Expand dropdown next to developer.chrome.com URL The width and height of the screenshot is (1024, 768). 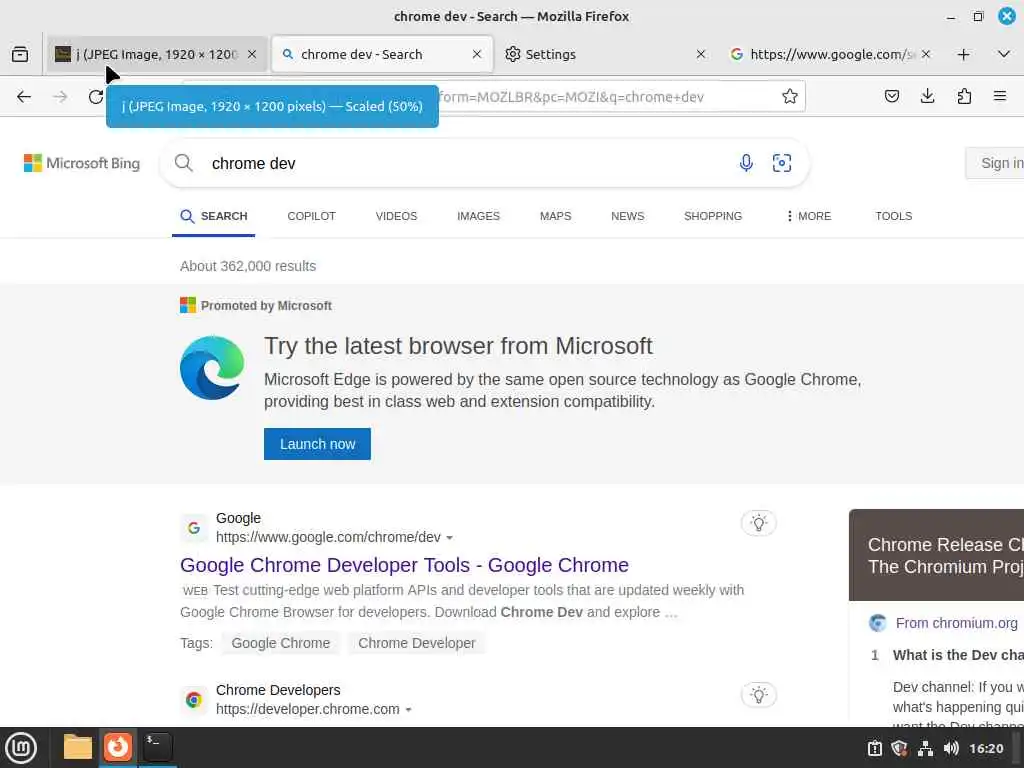click(x=408, y=710)
